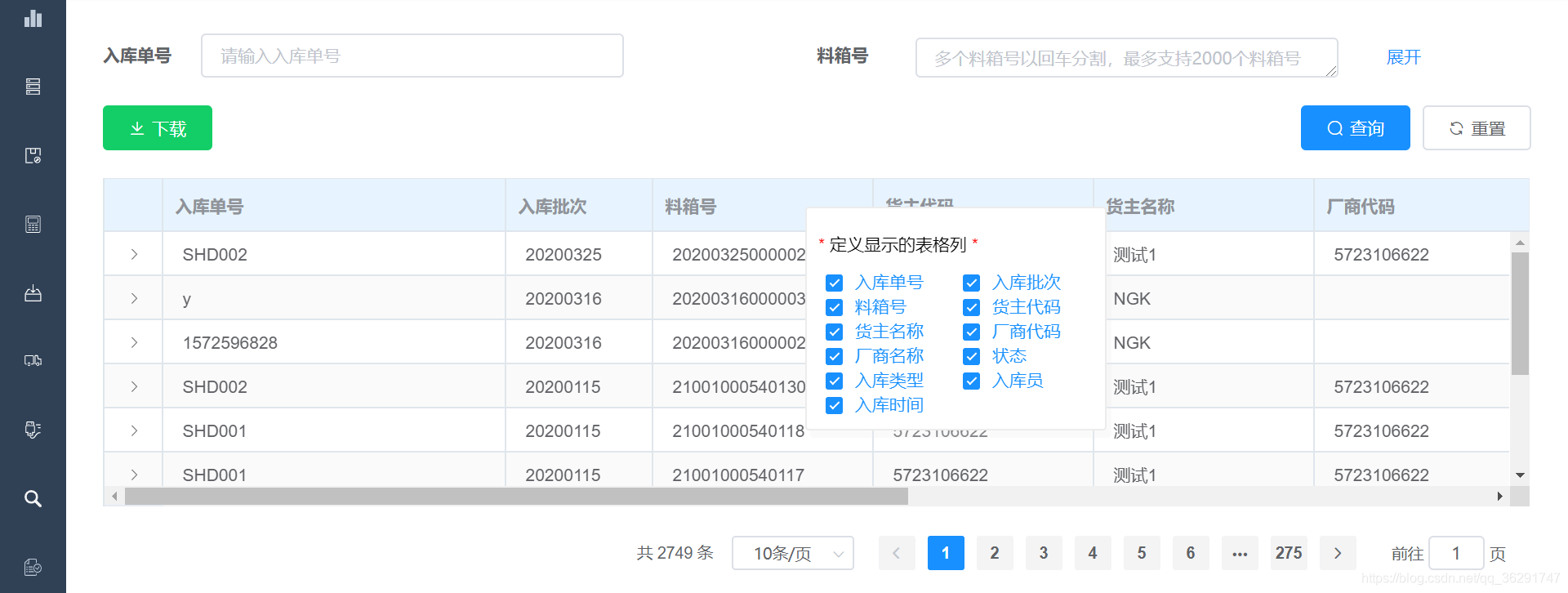Expand the SHD001 row with 21001000540118
1568x593 pixels.
point(134,430)
